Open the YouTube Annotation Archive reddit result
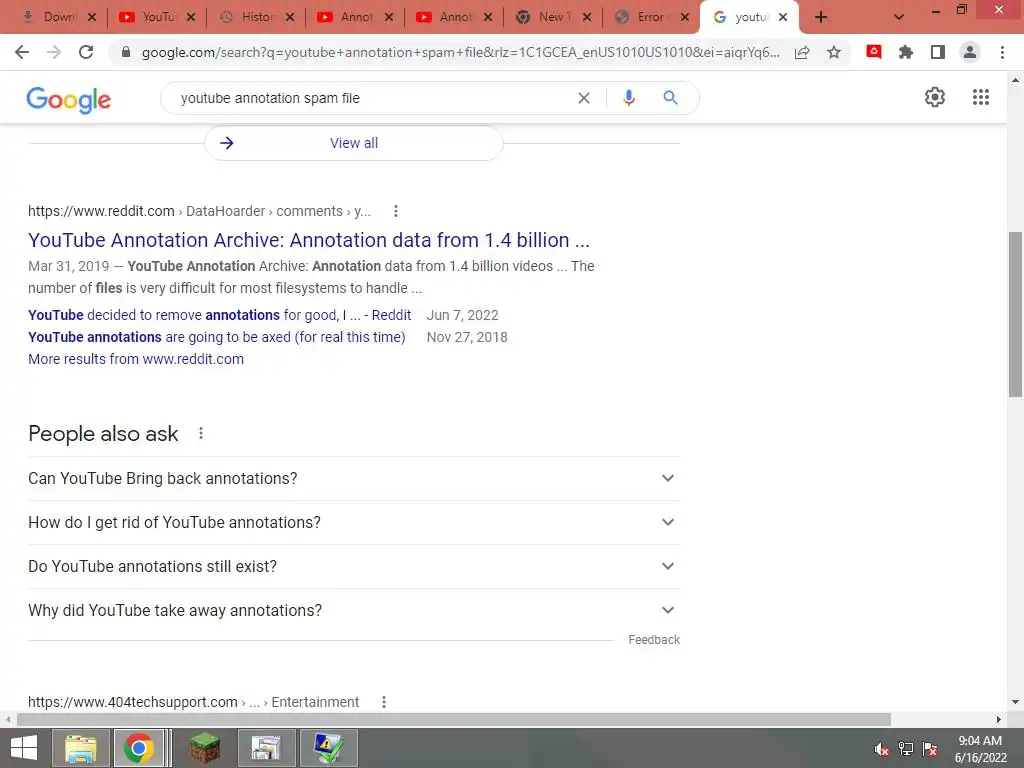The width and height of the screenshot is (1024, 768). pyautogui.click(x=309, y=240)
